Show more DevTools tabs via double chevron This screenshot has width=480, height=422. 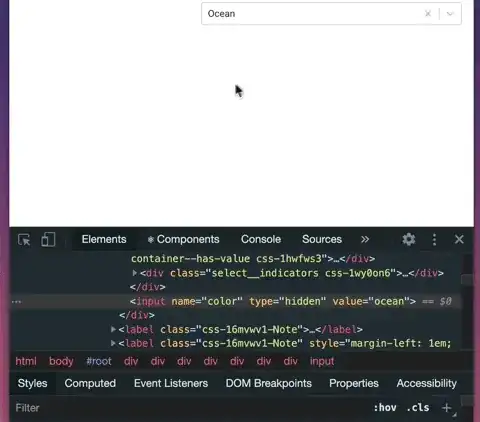coord(365,239)
